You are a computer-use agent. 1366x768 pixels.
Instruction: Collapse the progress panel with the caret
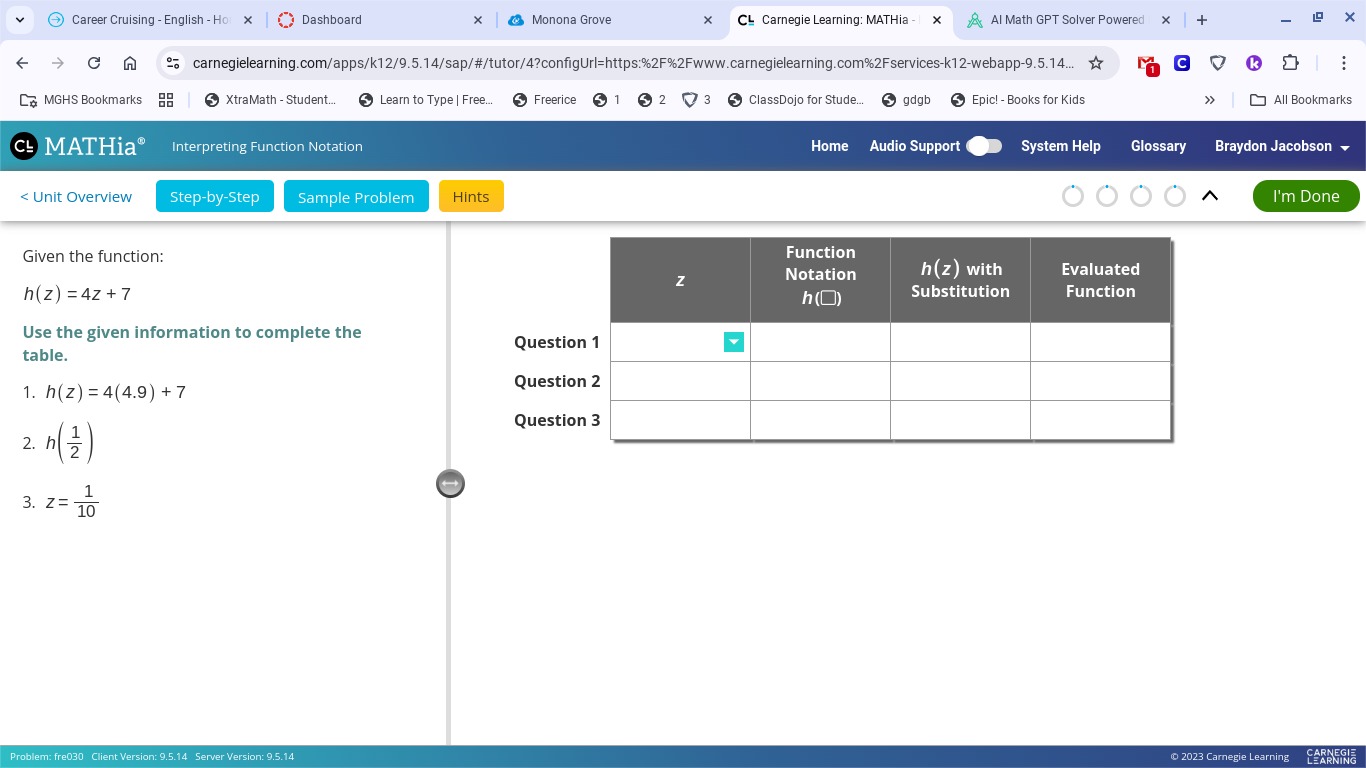click(1210, 196)
